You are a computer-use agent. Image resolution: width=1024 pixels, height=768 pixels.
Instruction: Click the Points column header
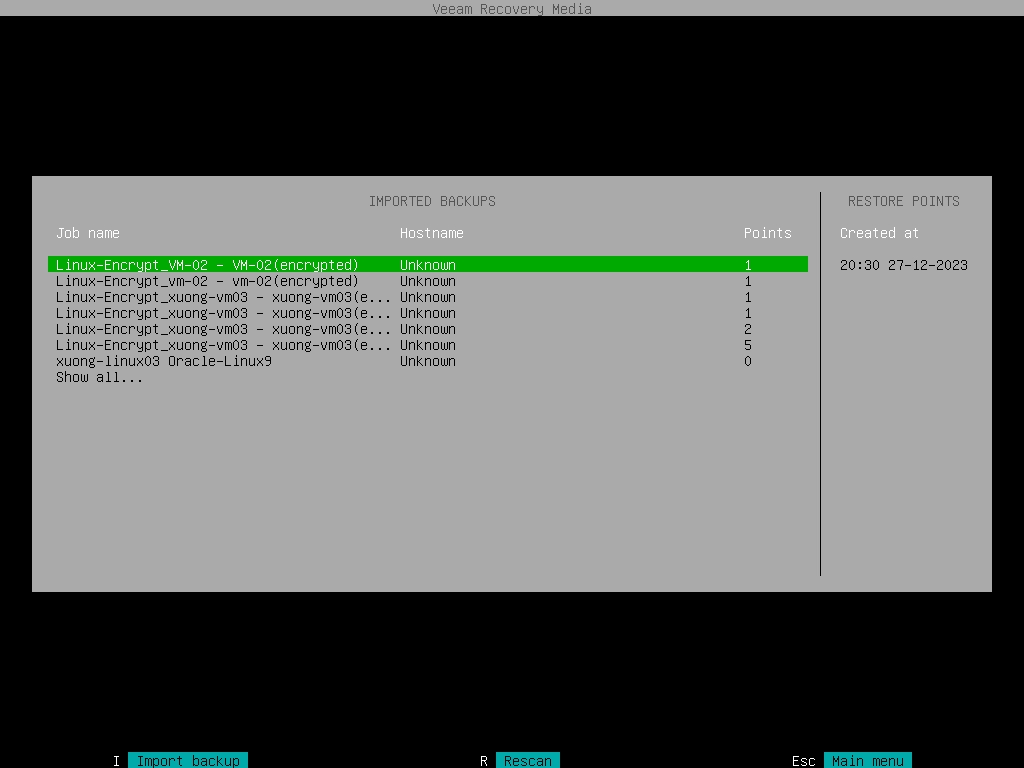[x=767, y=233]
